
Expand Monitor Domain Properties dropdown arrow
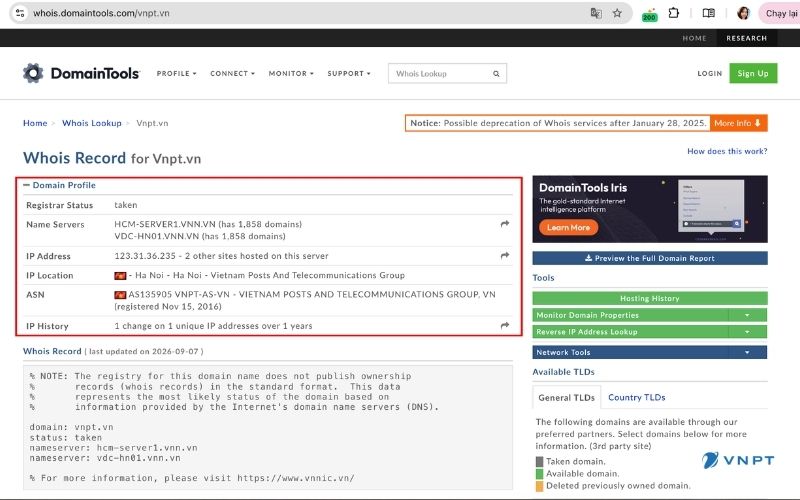click(747, 315)
